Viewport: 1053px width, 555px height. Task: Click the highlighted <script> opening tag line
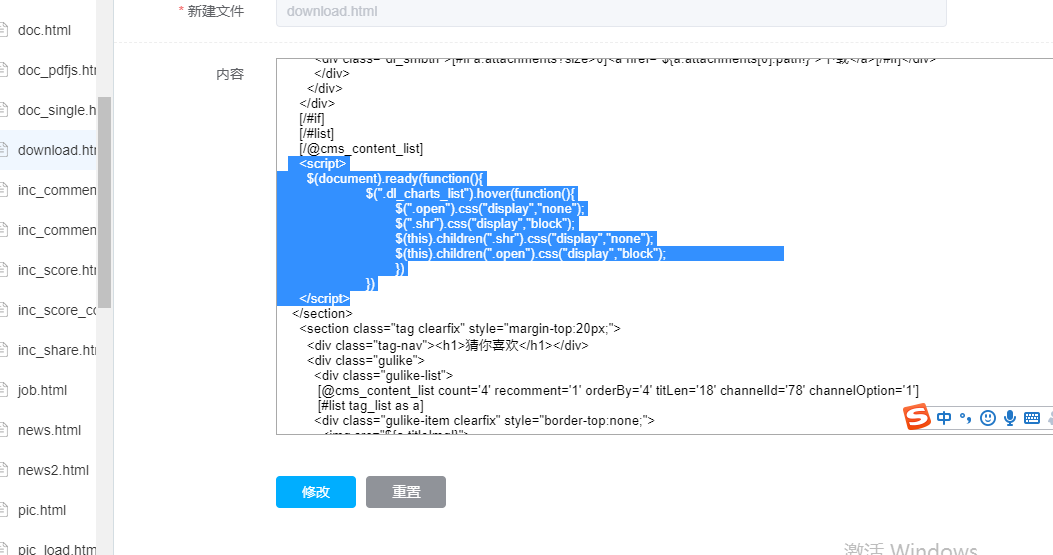pos(322,163)
